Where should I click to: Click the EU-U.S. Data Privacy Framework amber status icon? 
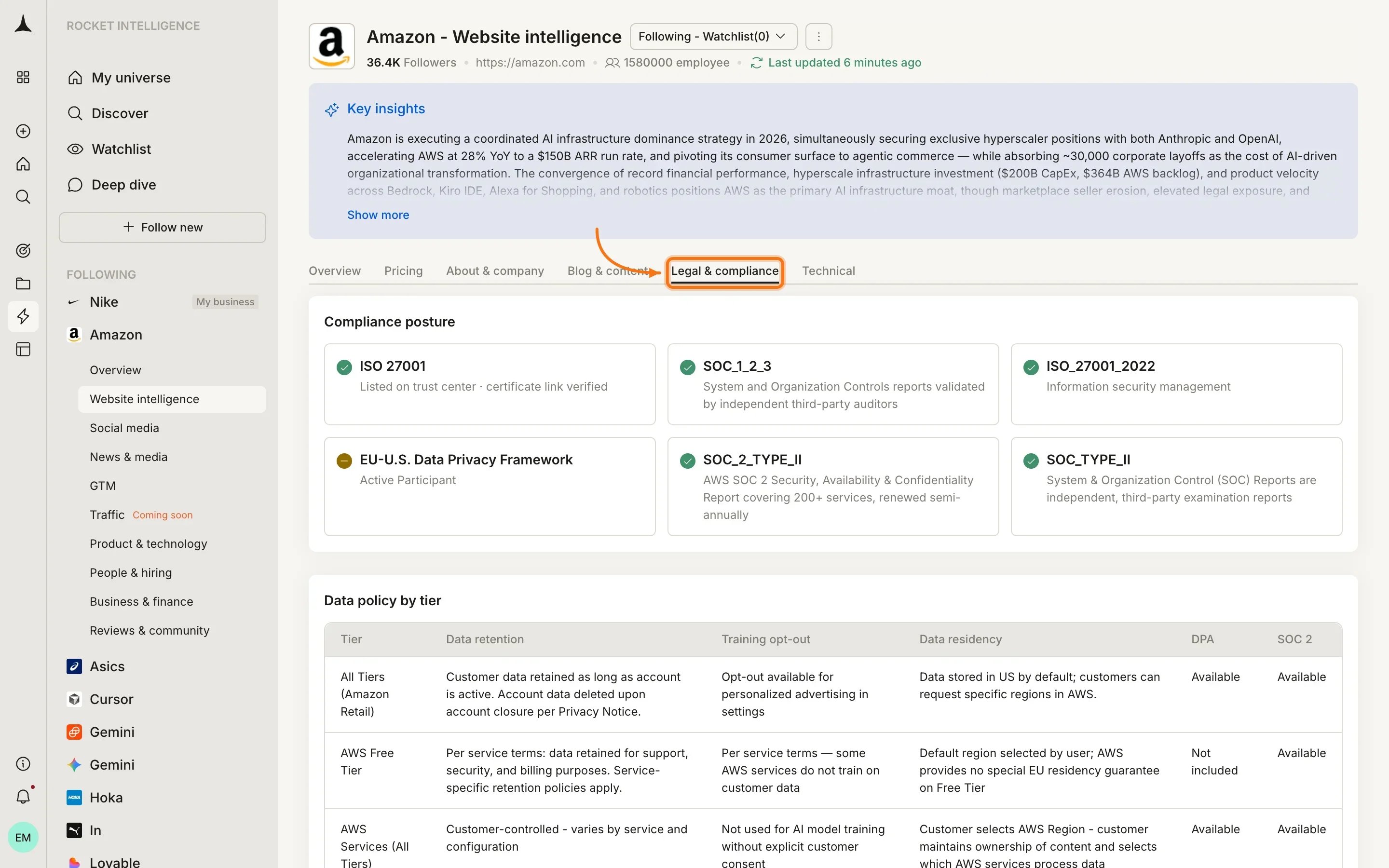point(344,461)
